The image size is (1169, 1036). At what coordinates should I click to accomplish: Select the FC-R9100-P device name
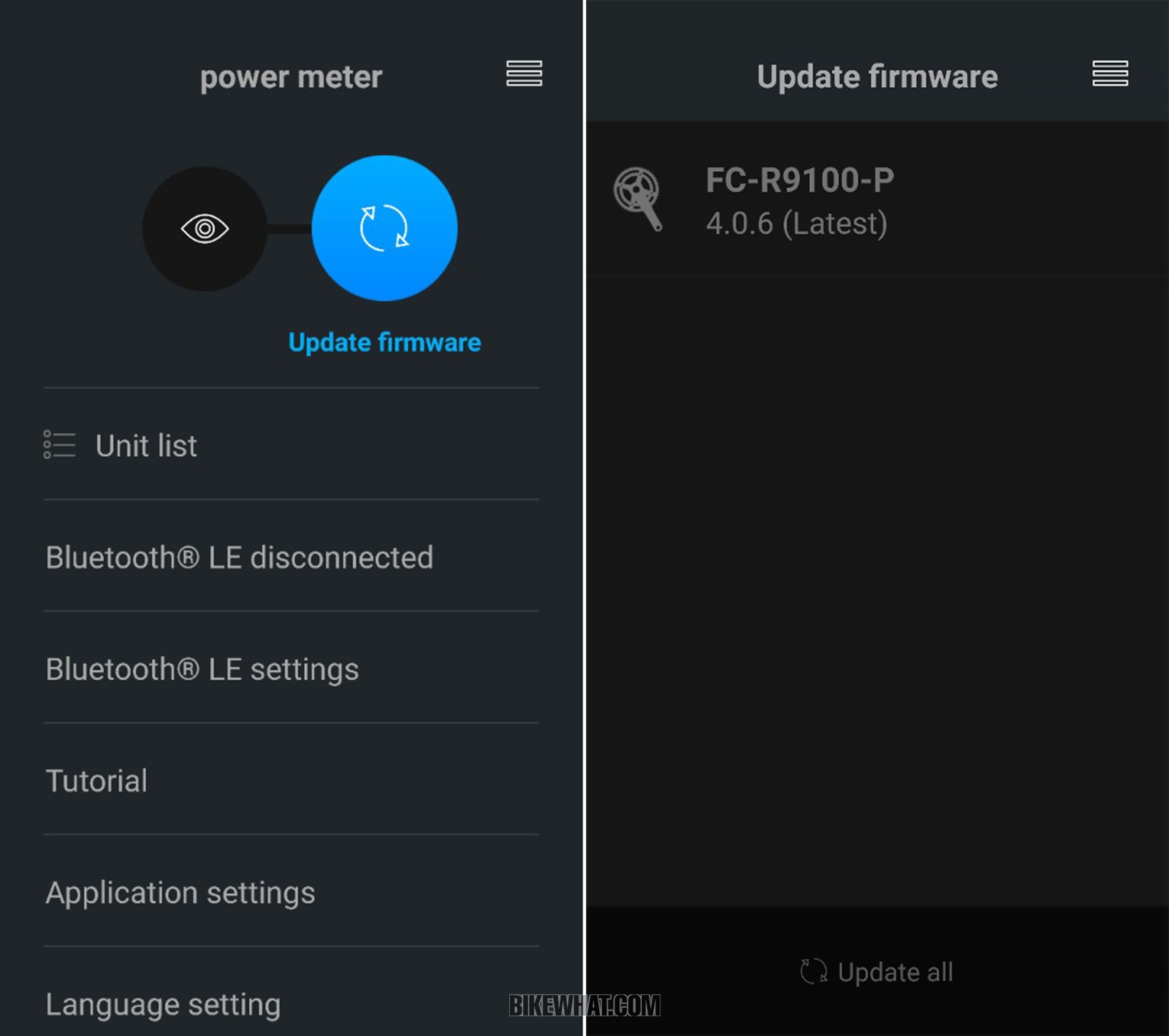click(800, 180)
